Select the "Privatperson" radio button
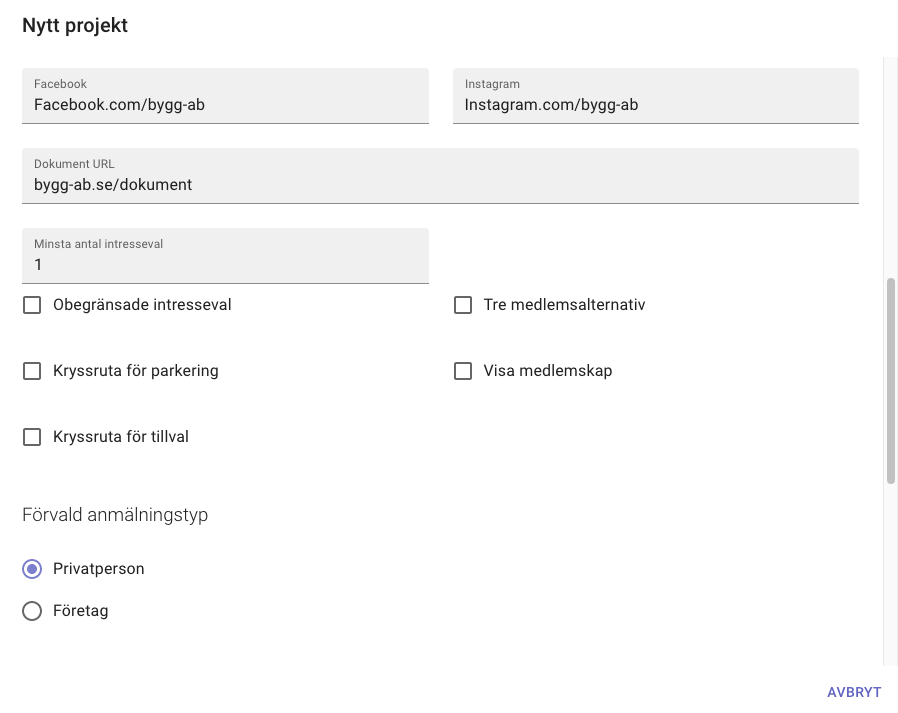 [x=31, y=568]
